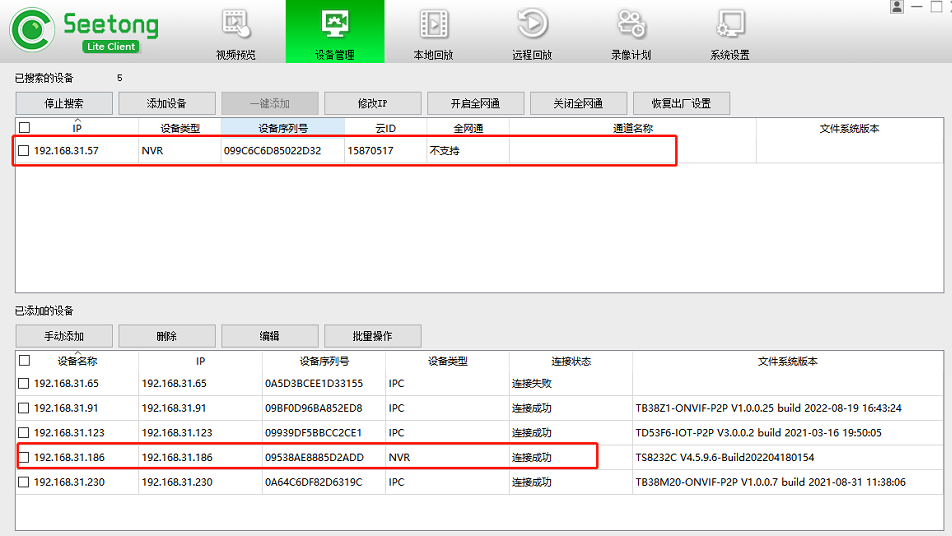Sort searched devices by 设备序列号 column

(x=282, y=128)
